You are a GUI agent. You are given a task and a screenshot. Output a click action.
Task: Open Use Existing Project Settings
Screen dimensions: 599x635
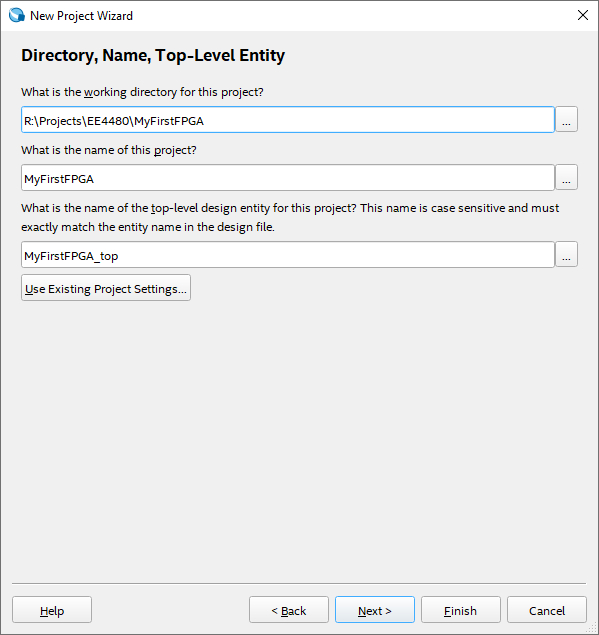[x=106, y=288]
